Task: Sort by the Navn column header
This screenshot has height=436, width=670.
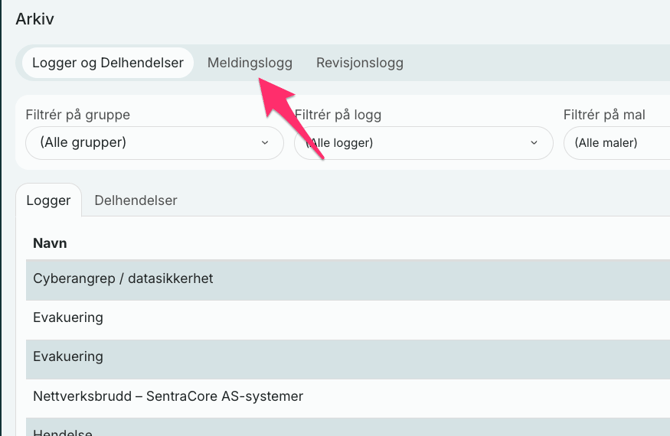Action: [x=50, y=243]
